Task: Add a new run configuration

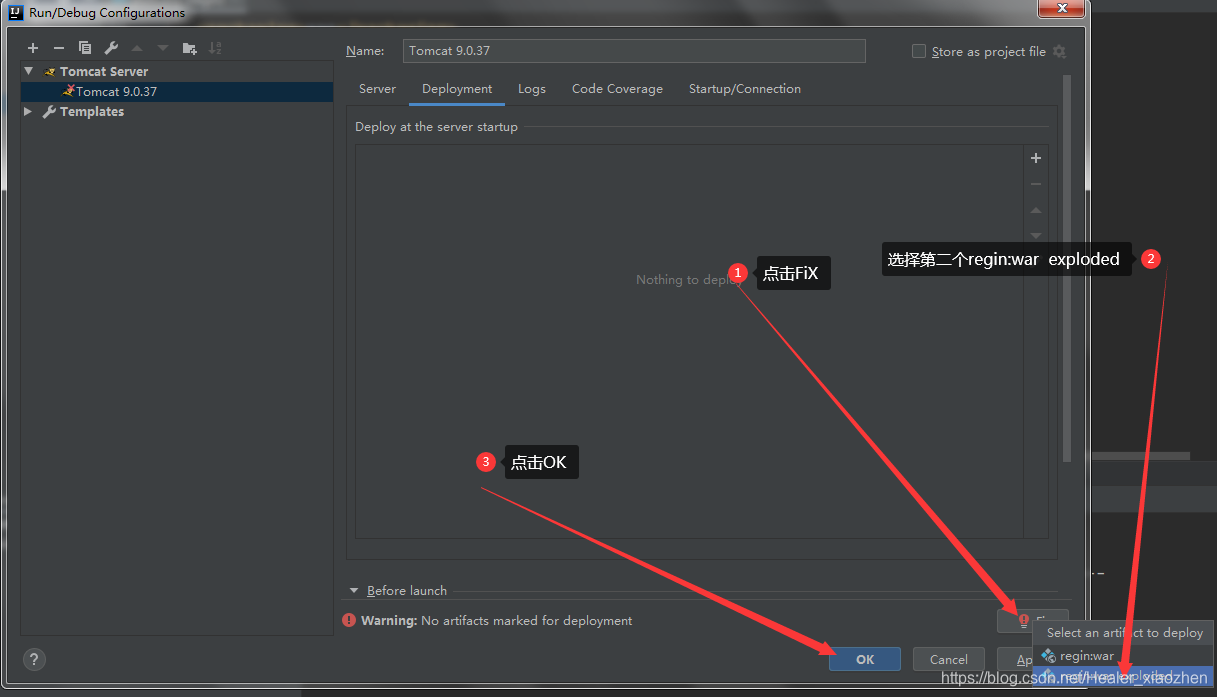Action: [33, 48]
